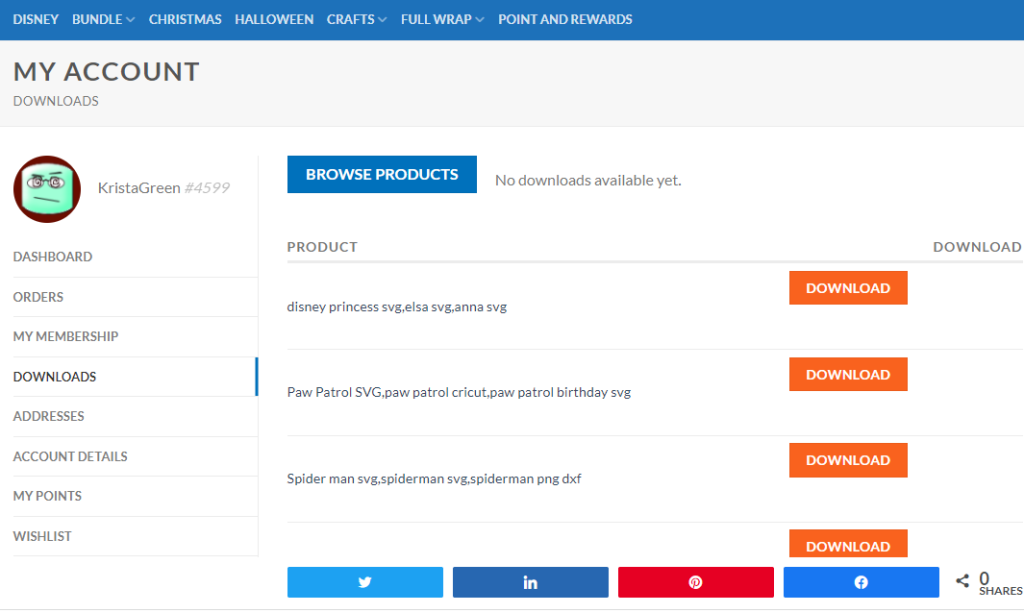Click the shares count icon
Screen dimensions: 1024x613
963,580
